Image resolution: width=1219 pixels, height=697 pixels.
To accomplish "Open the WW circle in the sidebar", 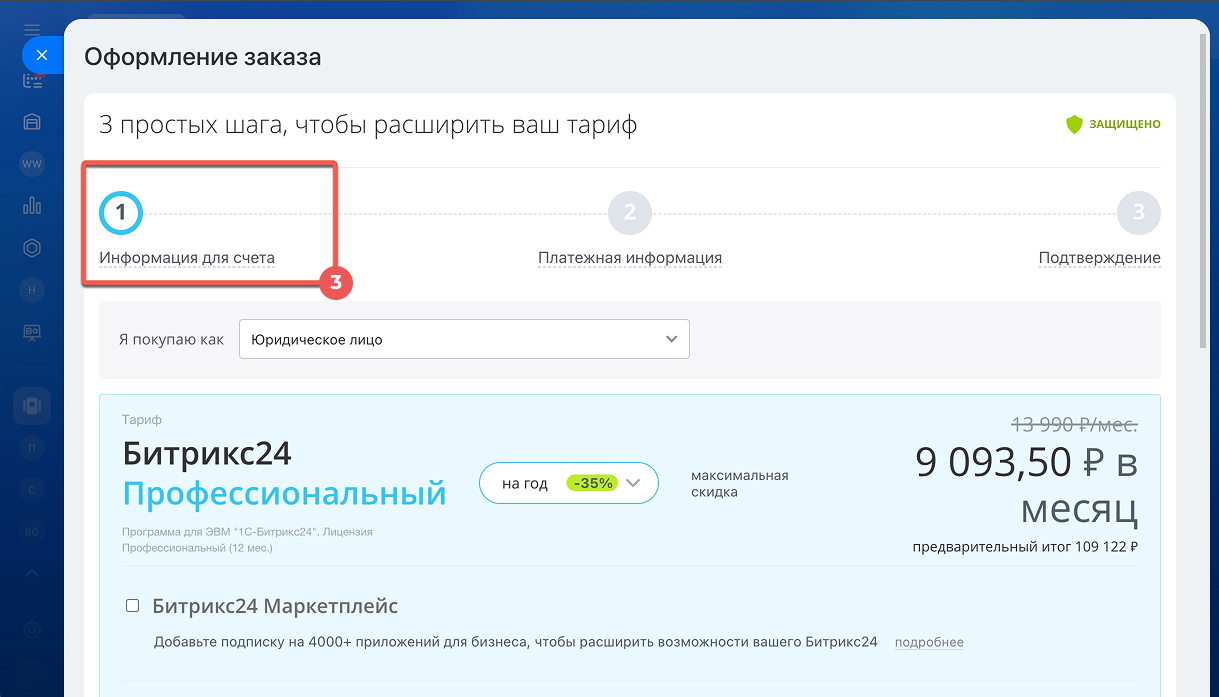I will tap(32, 164).
